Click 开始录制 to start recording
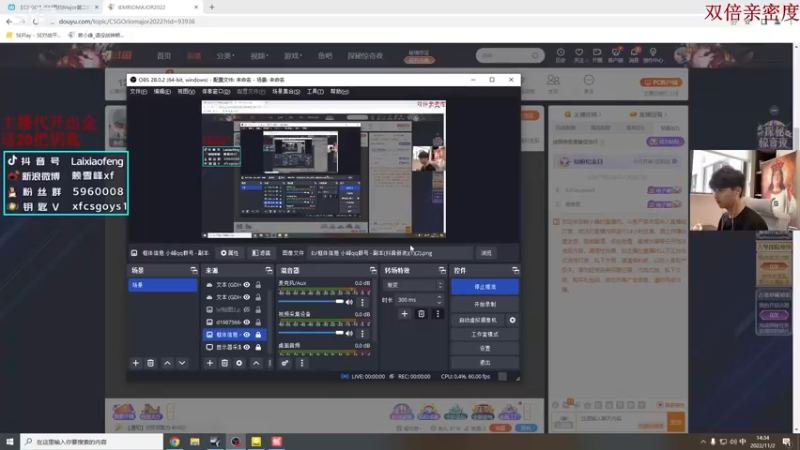The width and height of the screenshot is (800, 450). [x=485, y=304]
